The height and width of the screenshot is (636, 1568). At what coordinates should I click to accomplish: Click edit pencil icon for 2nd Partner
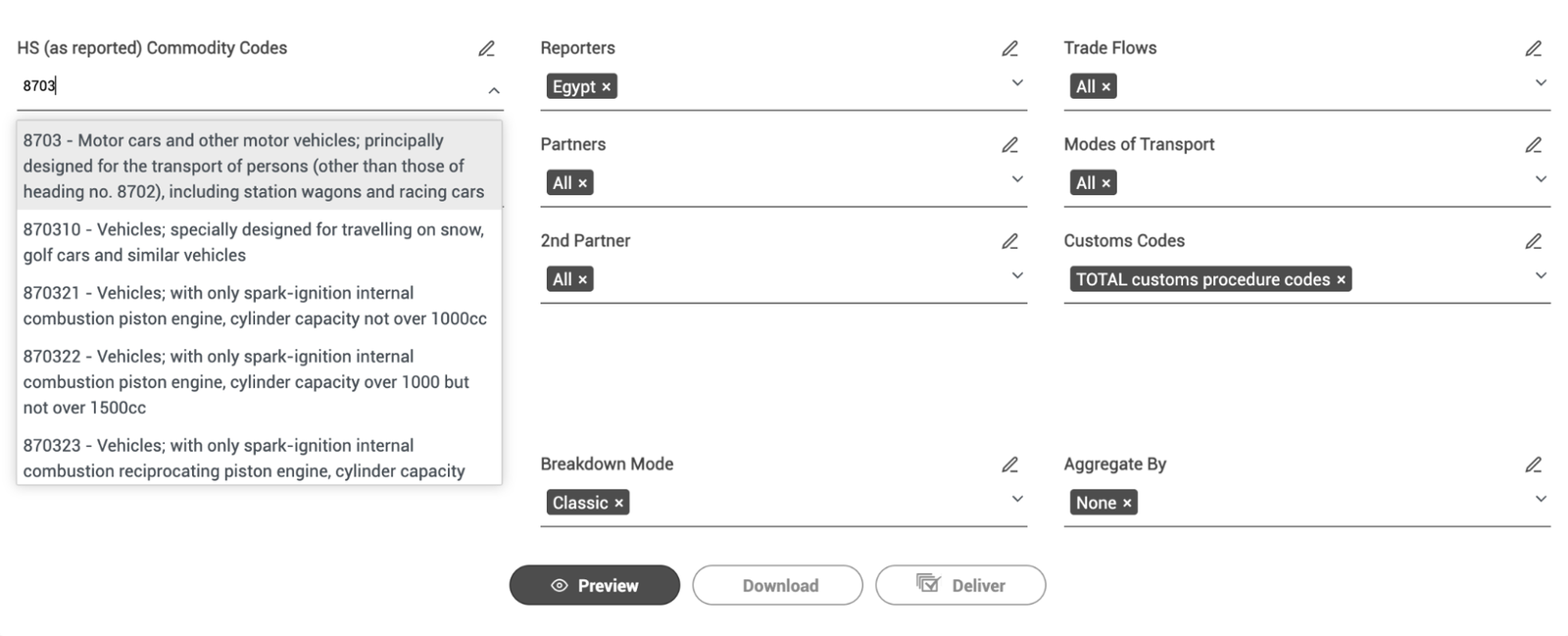coord(1009,241)
